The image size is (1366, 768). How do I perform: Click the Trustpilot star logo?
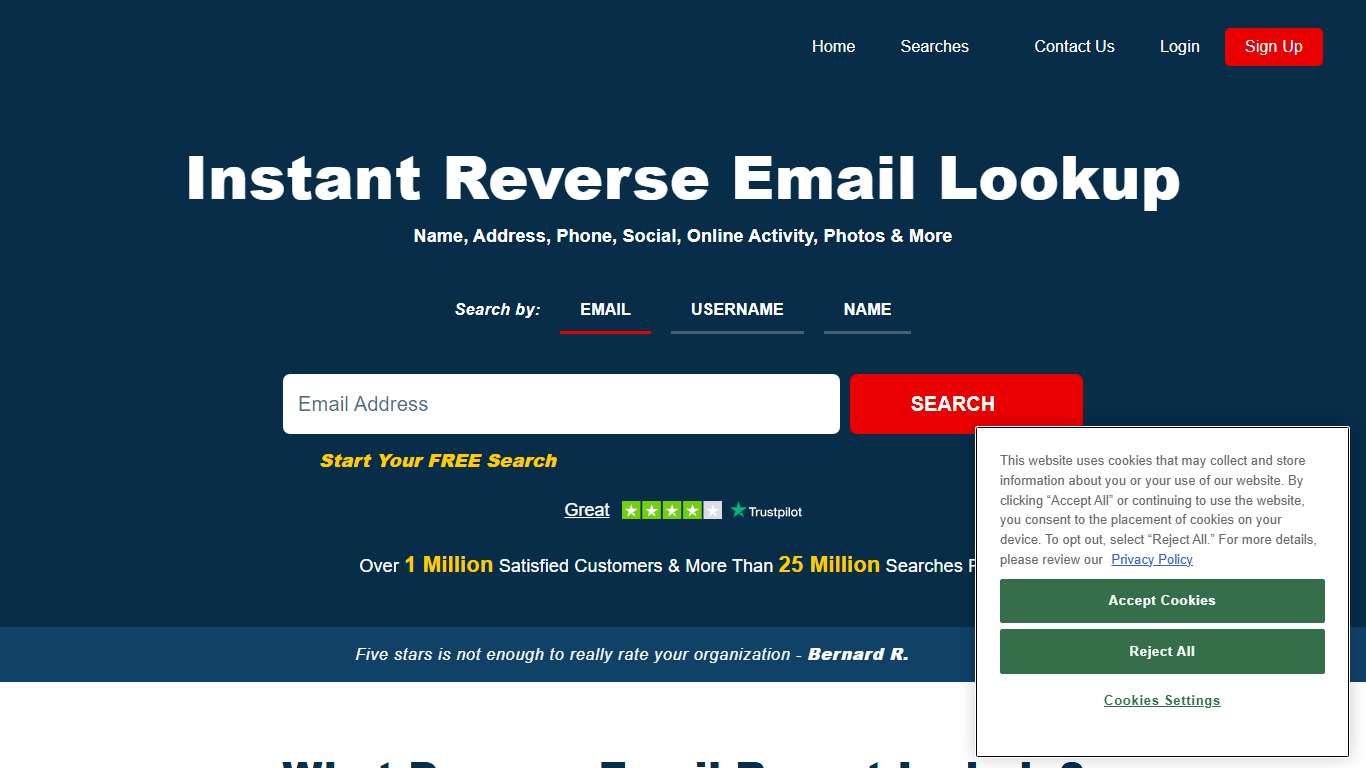tap(737, 510)
